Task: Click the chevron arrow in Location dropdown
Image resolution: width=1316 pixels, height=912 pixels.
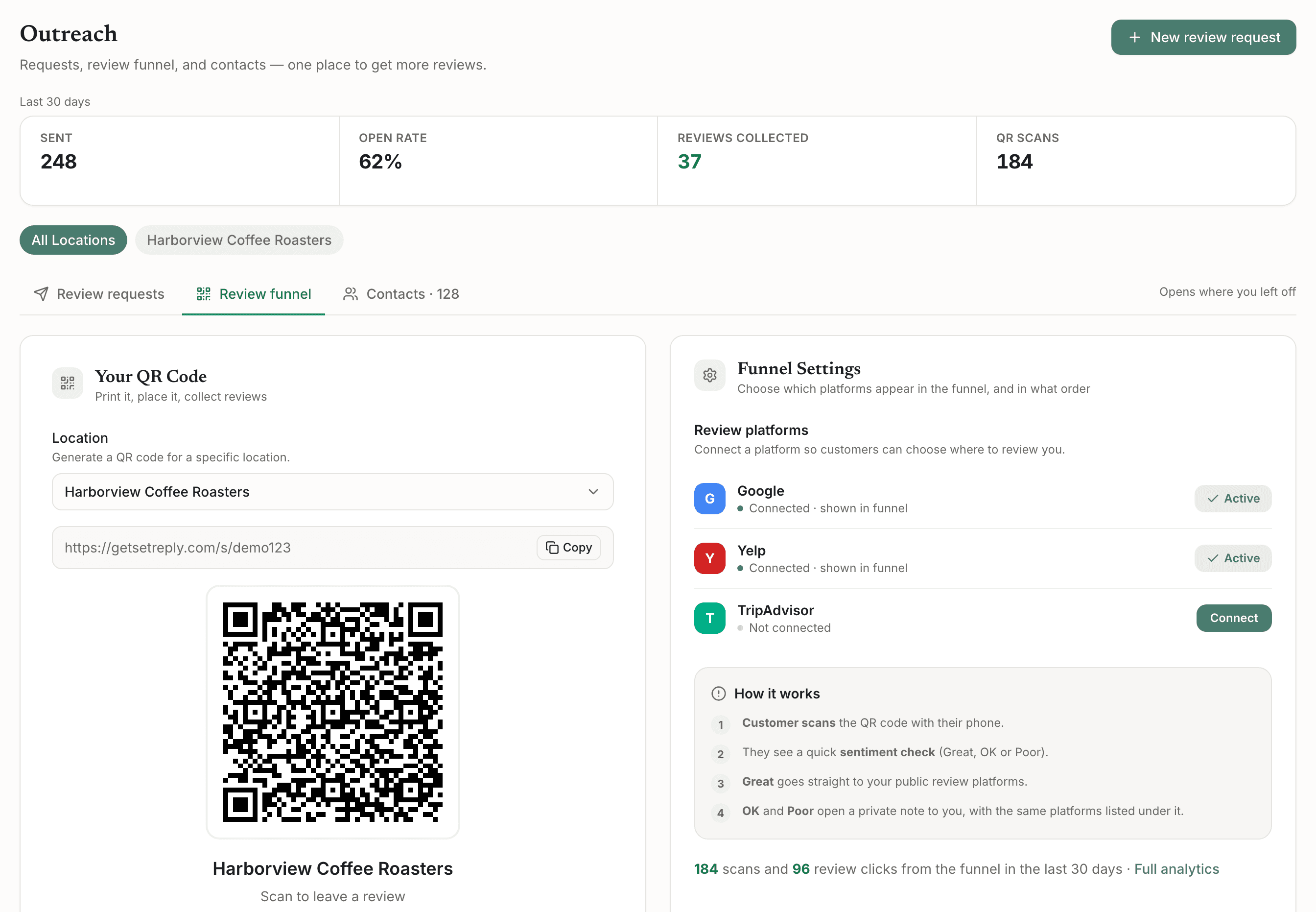Action: (593, 491)
